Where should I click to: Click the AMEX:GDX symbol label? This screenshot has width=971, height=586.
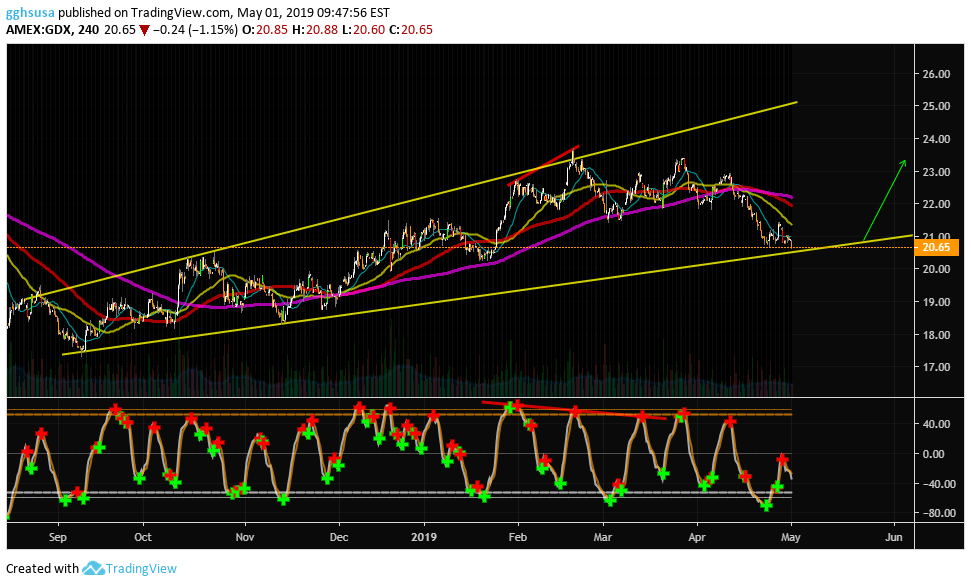point(38,30)
